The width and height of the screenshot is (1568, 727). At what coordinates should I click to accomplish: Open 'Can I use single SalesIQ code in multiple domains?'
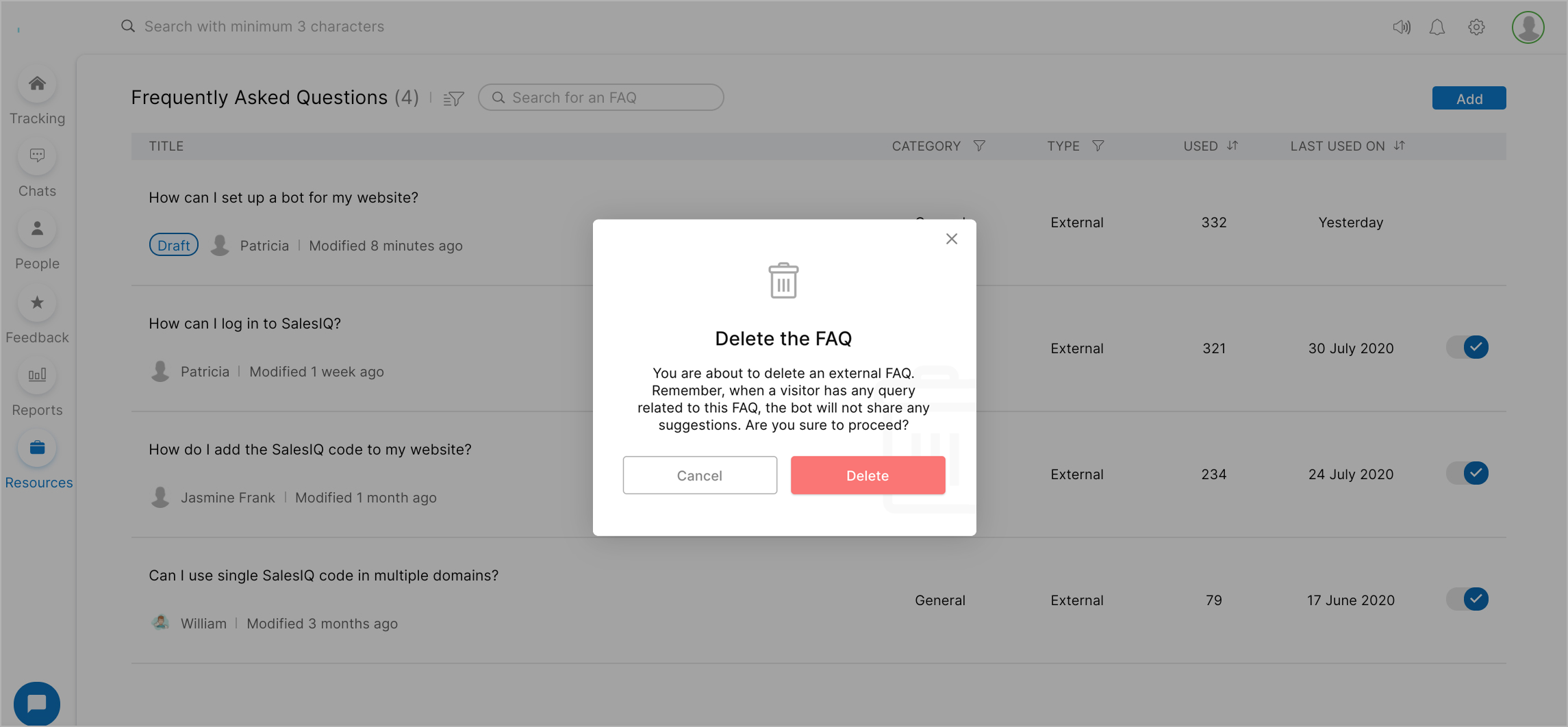point(324,575)
